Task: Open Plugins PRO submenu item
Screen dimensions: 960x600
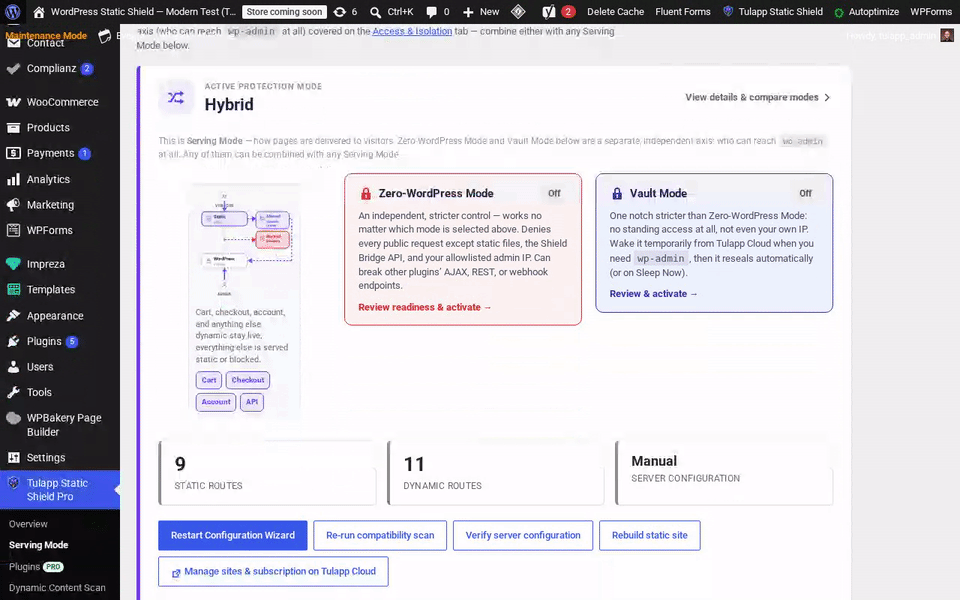Action: pyautogui.click(x=36, y=567)
